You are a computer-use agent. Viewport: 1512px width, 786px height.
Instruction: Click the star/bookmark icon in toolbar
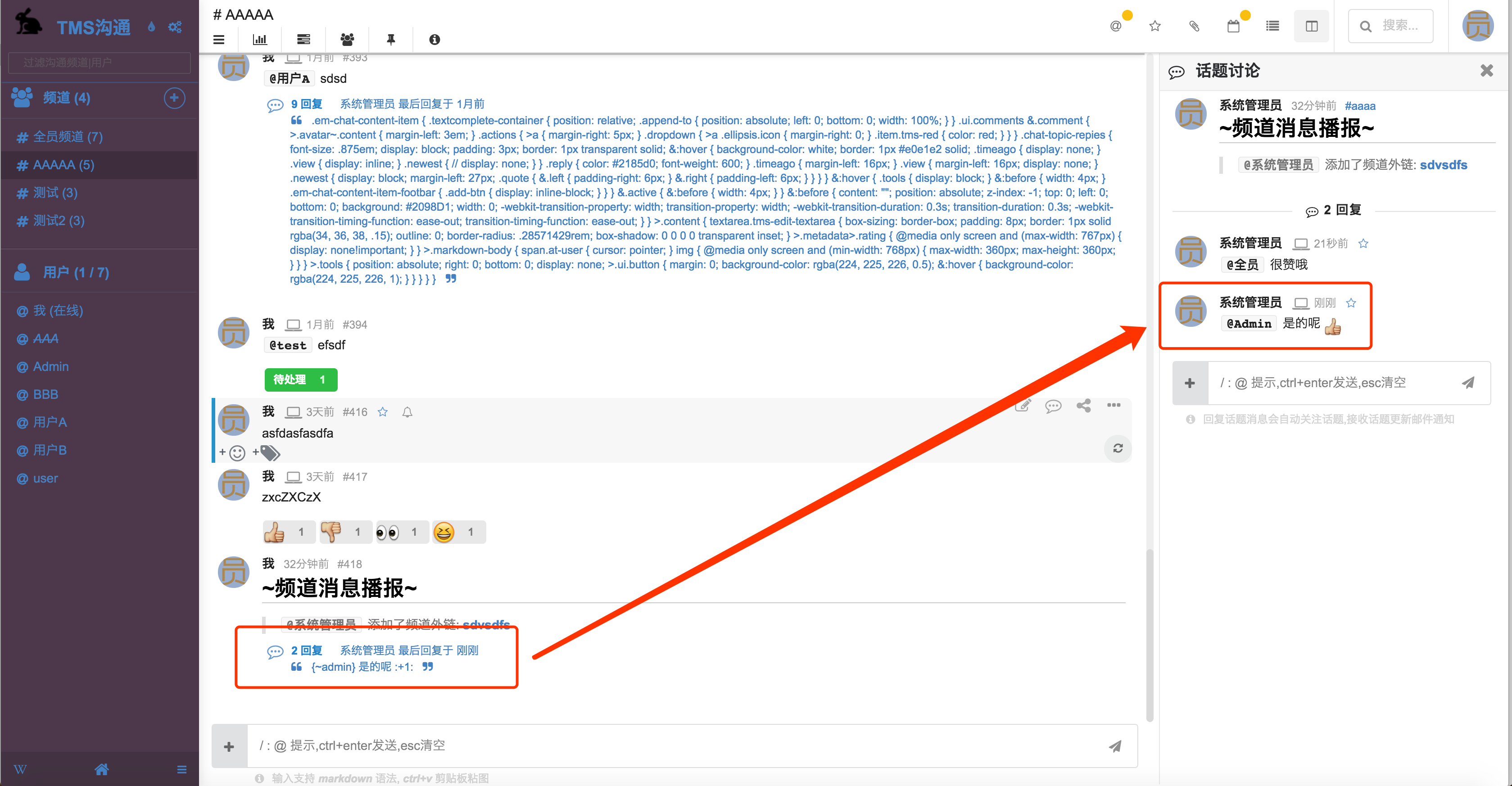[1155, 26]
